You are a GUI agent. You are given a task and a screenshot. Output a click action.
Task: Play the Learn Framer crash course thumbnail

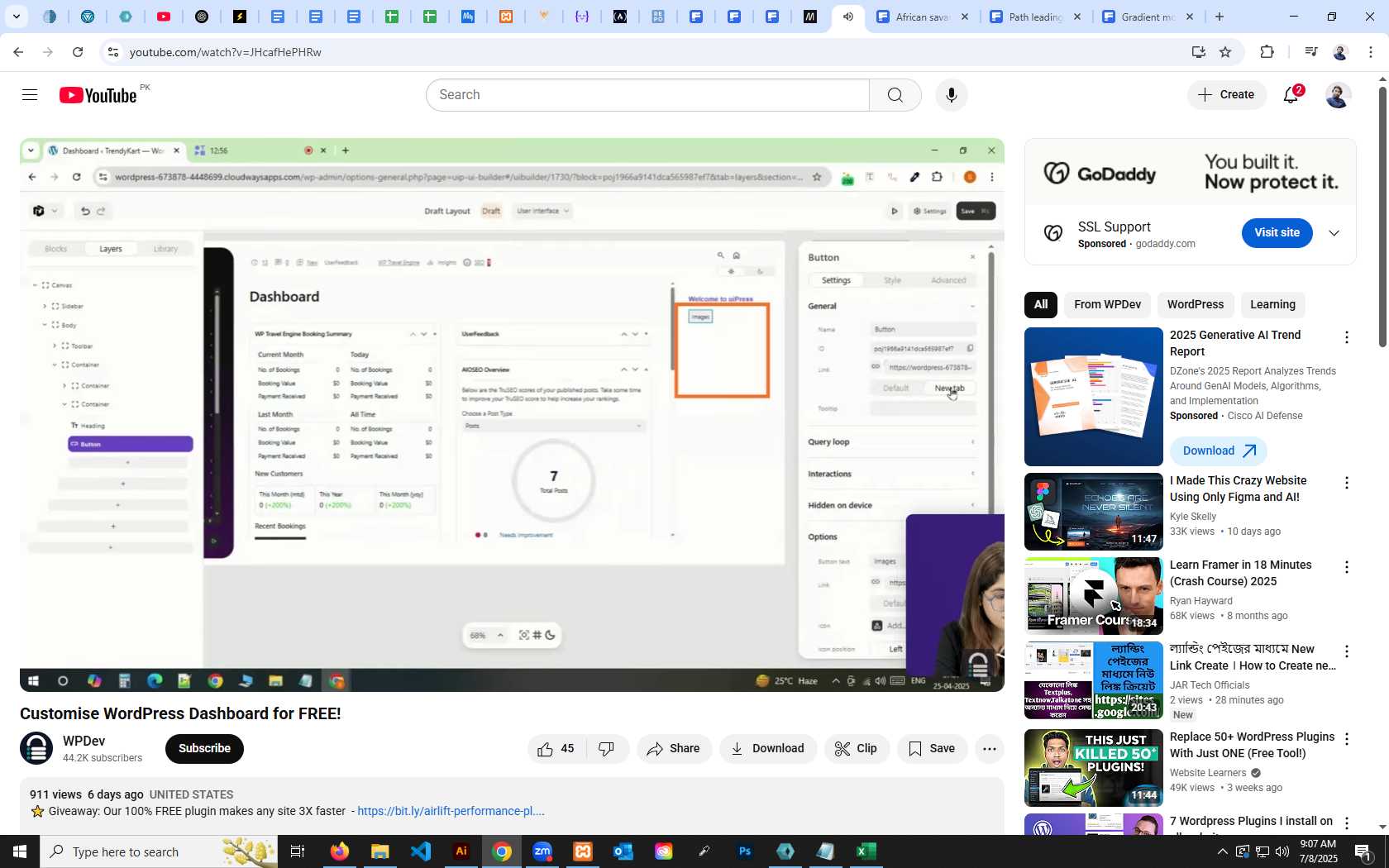point(1093,596)
